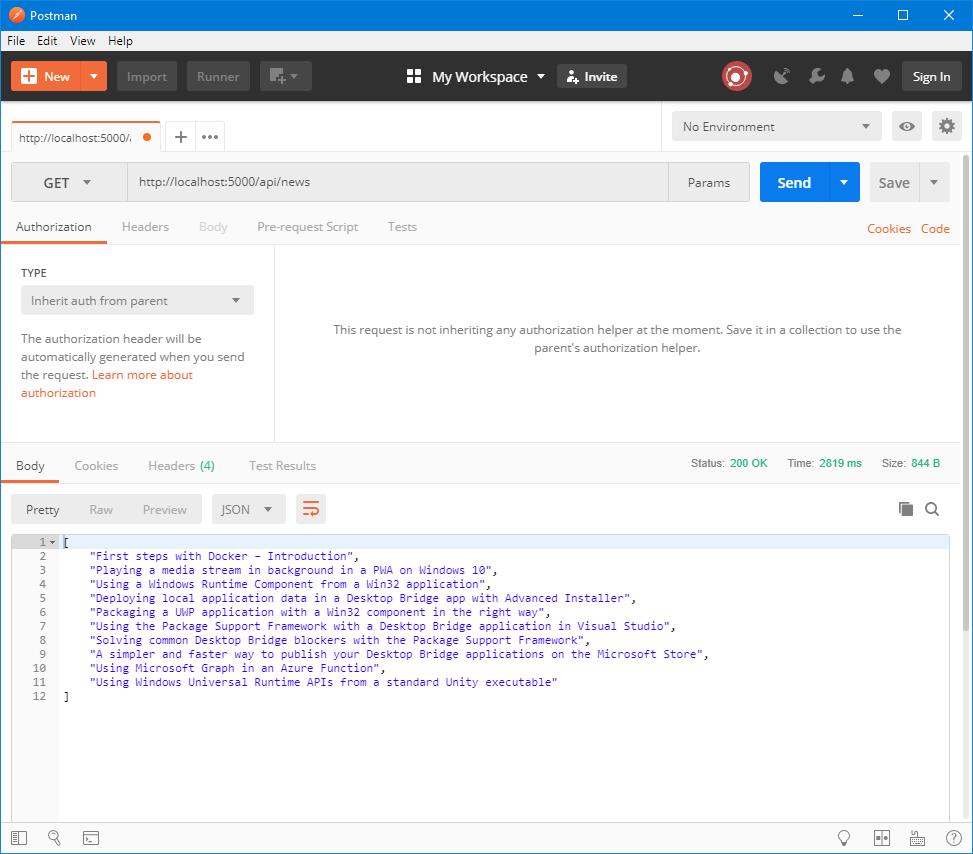This screenshot has width=973, height=854.
Task: Open the interceptor satellite icon
Action: click(782, 76)
